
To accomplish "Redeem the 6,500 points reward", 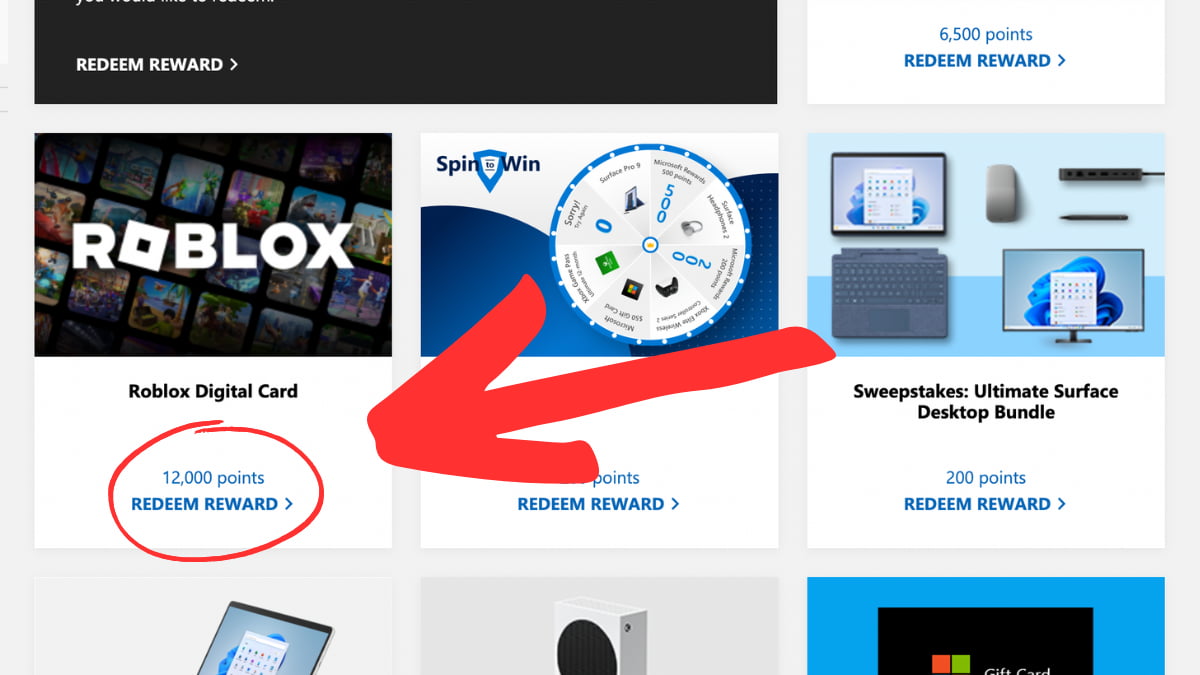I will coord(985,60).
